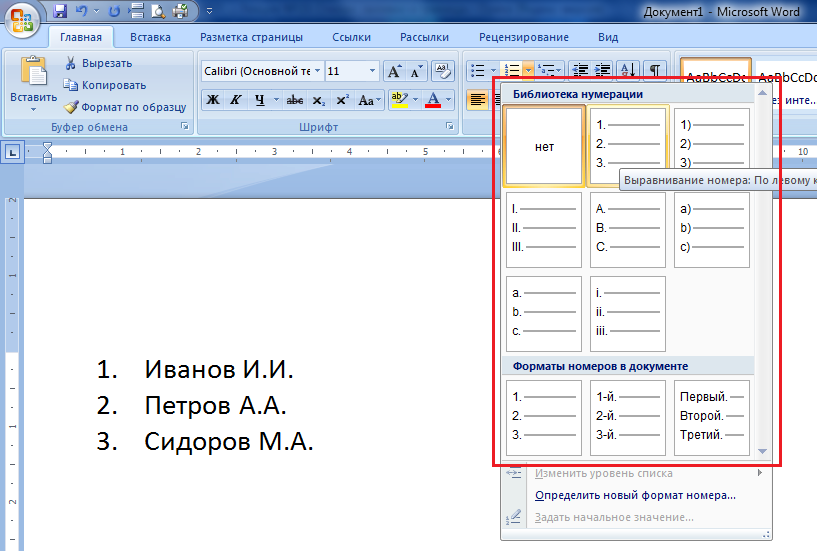Open Буфер обмена dialog launcher
The height and width of the screenshot is (551, 817).
[184, 126]
